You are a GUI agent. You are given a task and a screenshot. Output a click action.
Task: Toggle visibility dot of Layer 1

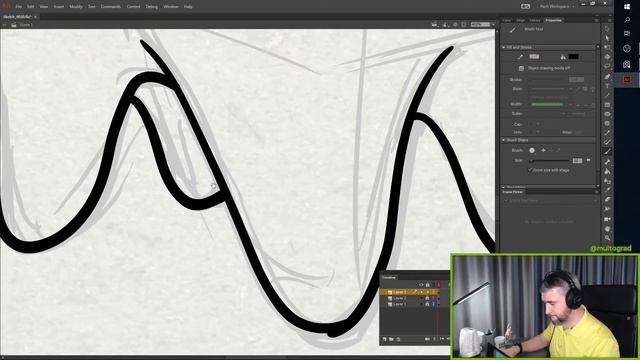(x=421, y=304)
